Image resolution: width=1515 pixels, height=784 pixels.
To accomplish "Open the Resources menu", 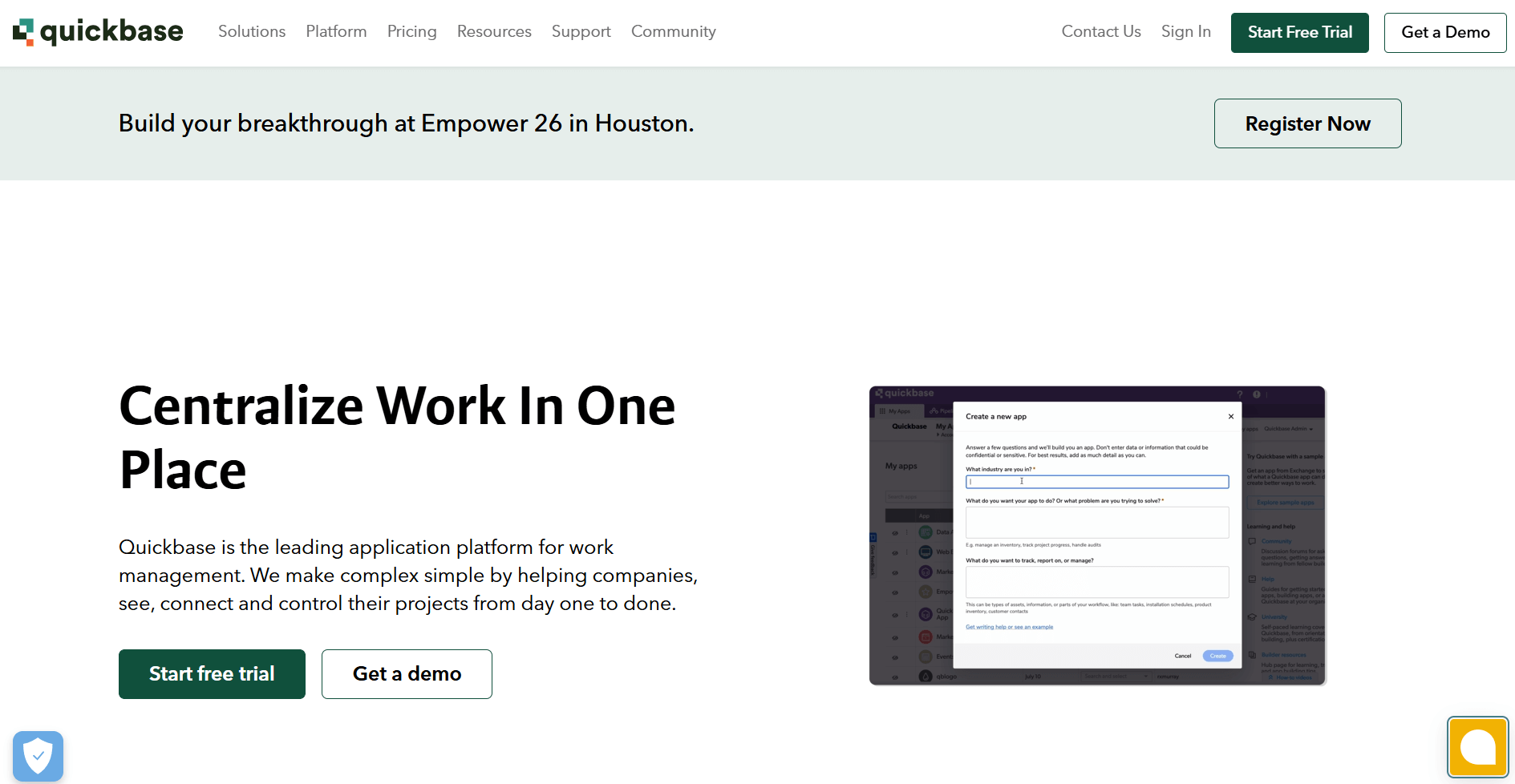I will click(x=494, y=32).
